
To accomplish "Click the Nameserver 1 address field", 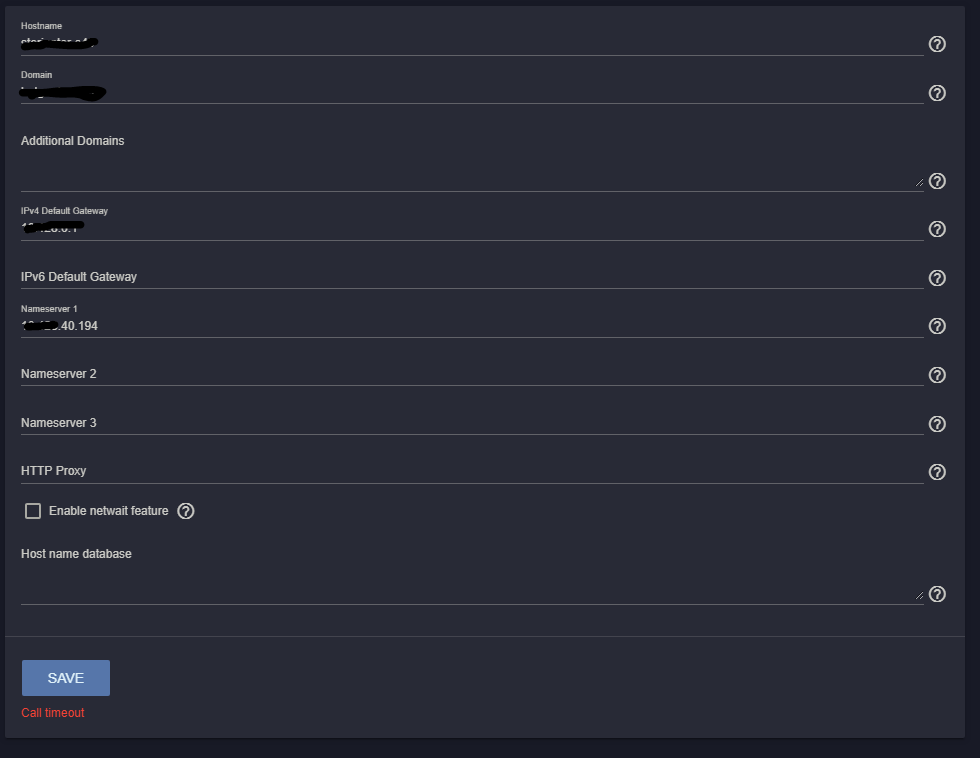I will point(470,326).
